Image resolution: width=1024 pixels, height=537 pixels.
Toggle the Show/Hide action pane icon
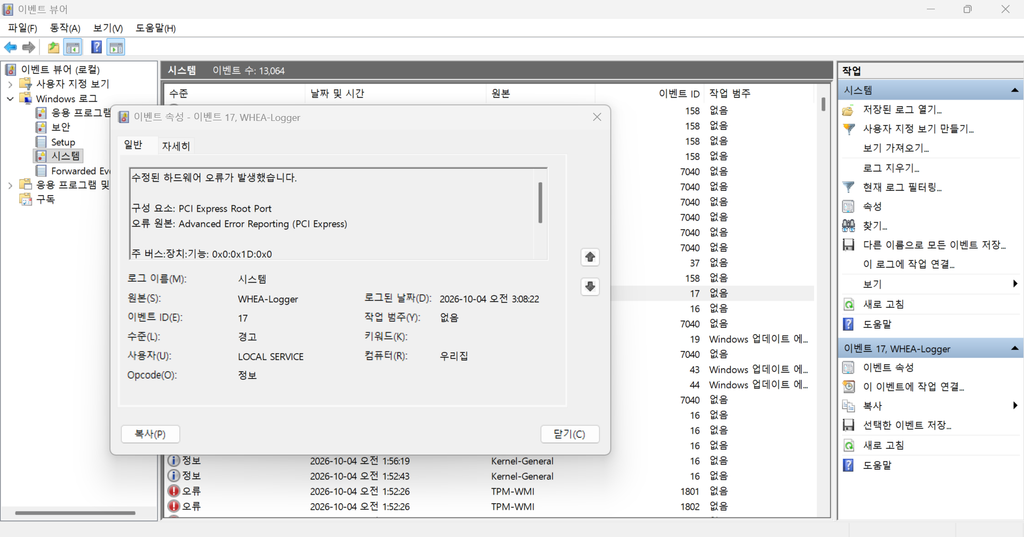[x=116, y=47]
